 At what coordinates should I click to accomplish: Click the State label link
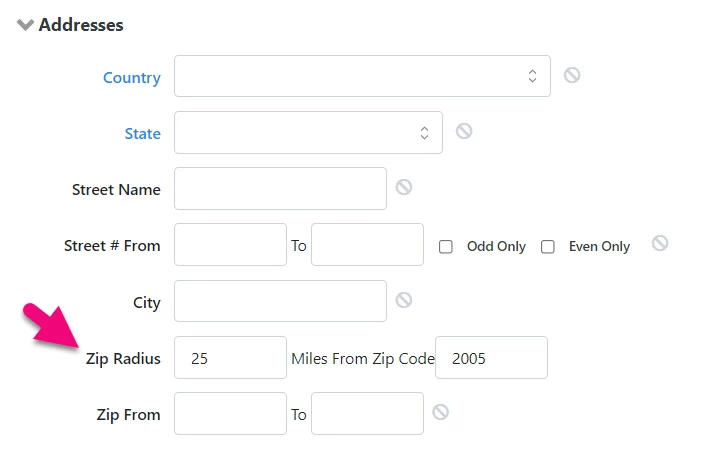point(143,134)
